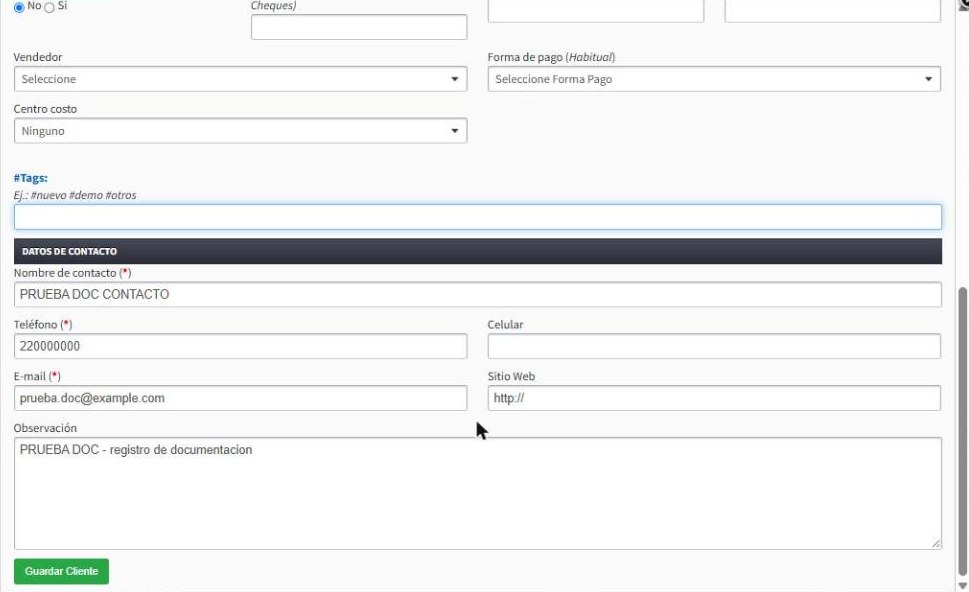Image resolution: width=969 pixels, height=592 pixels.
Task: Open the Vendedor dropdown
Action: [x=240, y=79]
